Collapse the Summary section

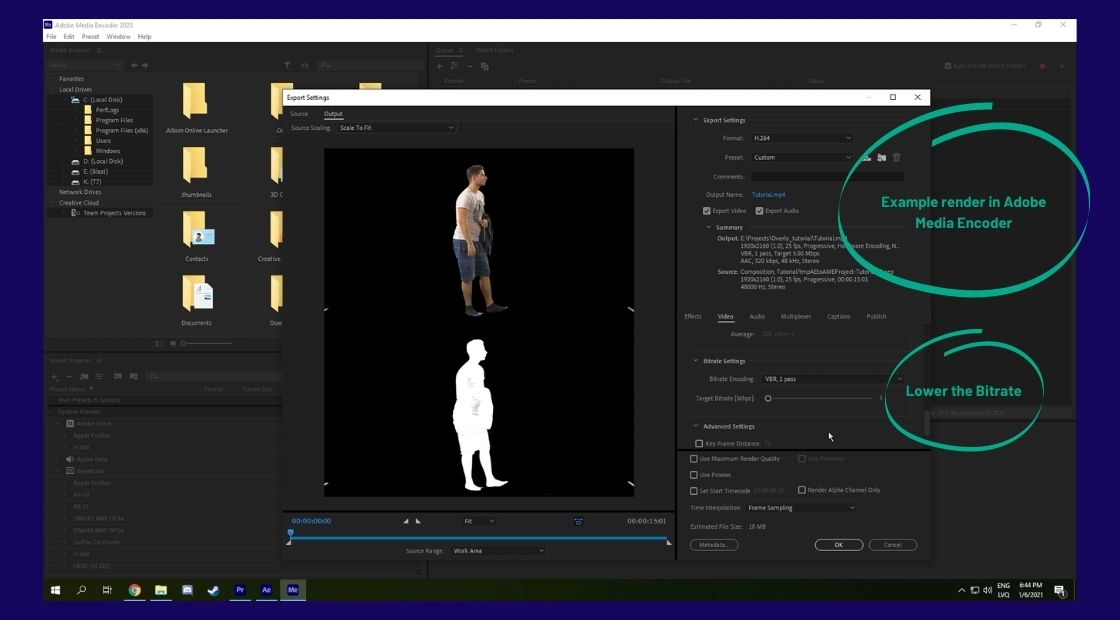(x=707, y=227)
